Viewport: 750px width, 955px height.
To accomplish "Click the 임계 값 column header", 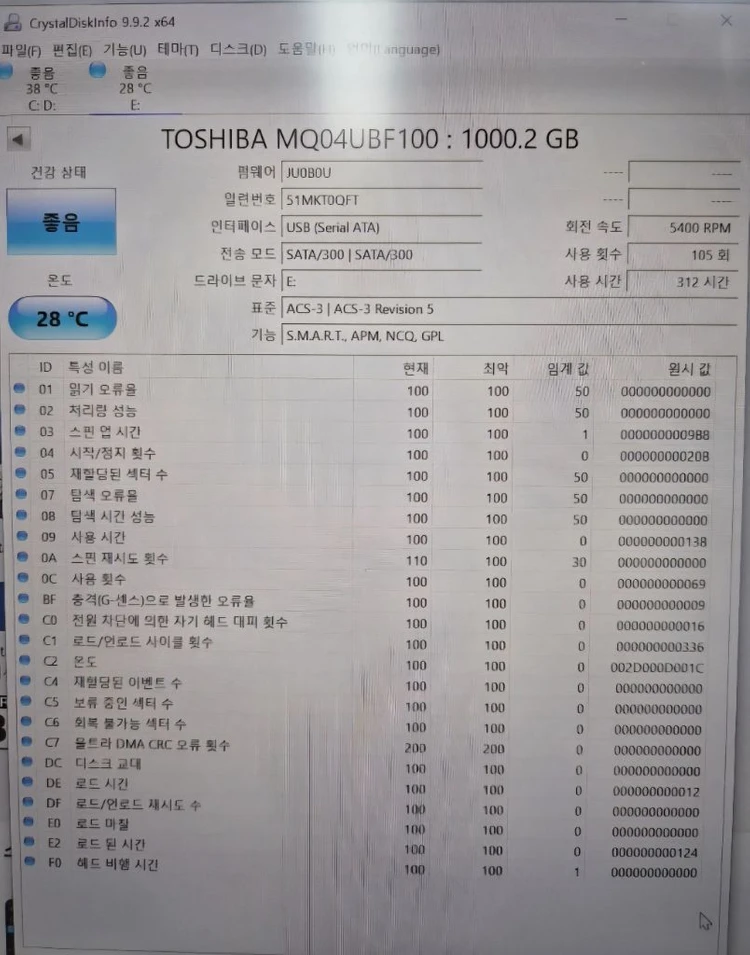I will [568, 368].
